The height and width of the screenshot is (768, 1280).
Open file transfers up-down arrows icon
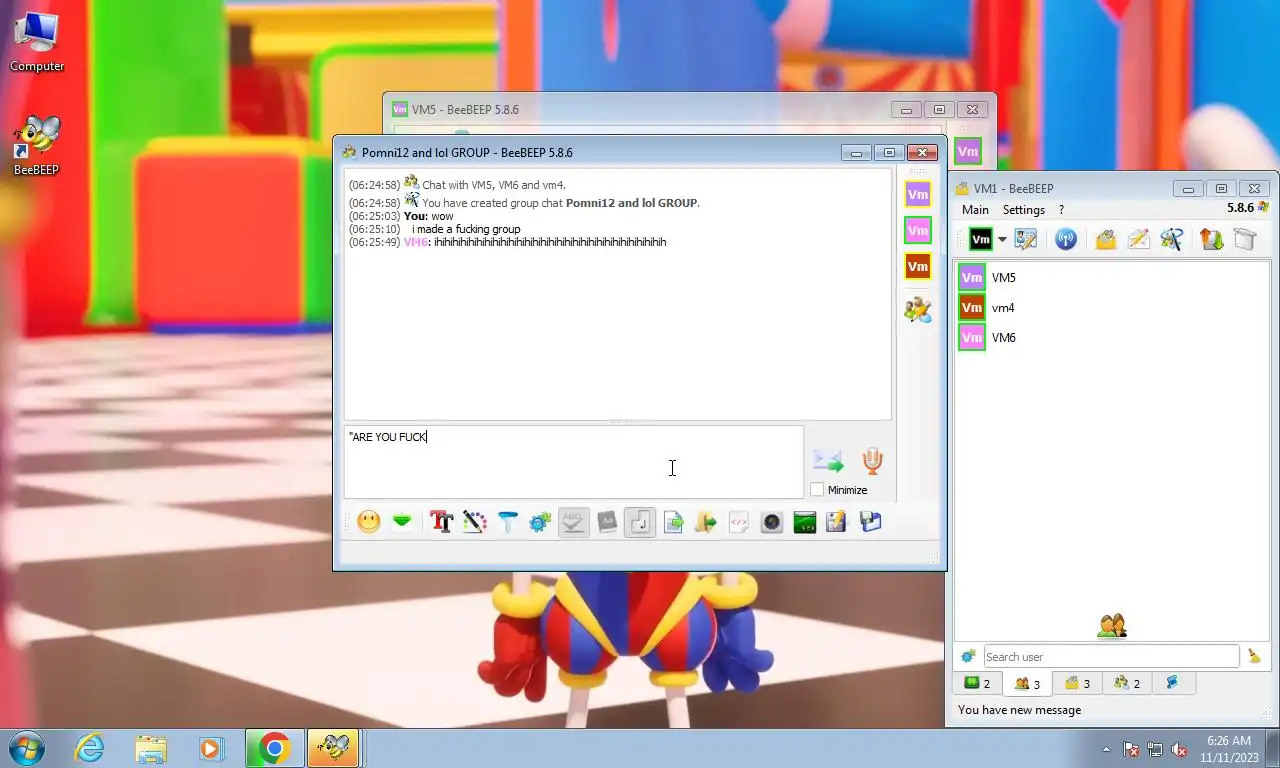pyautogui.click(x=1211, y=239)
